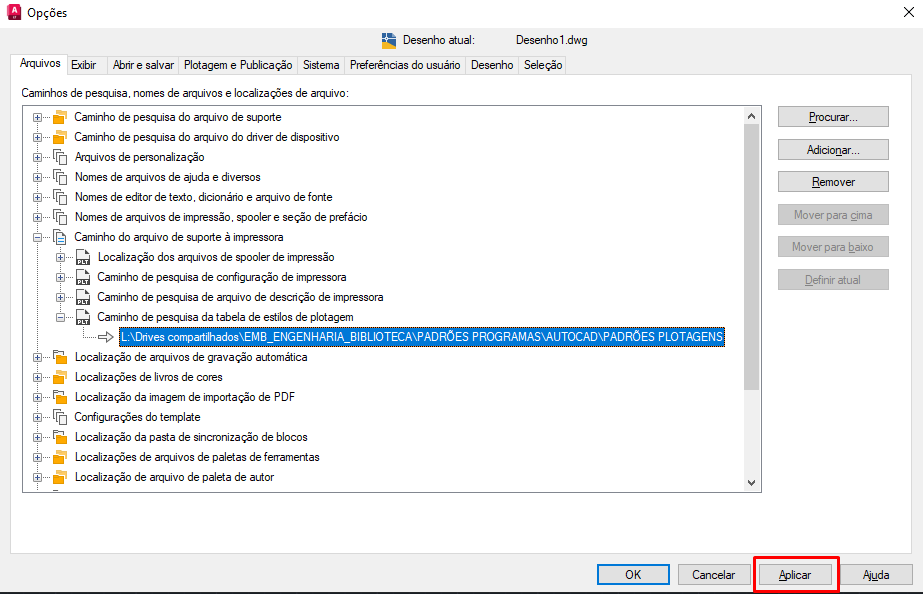Click the document icon for Caminho do arquivo de suporte à impressora

pyautogui.click(x=59, y=237)
